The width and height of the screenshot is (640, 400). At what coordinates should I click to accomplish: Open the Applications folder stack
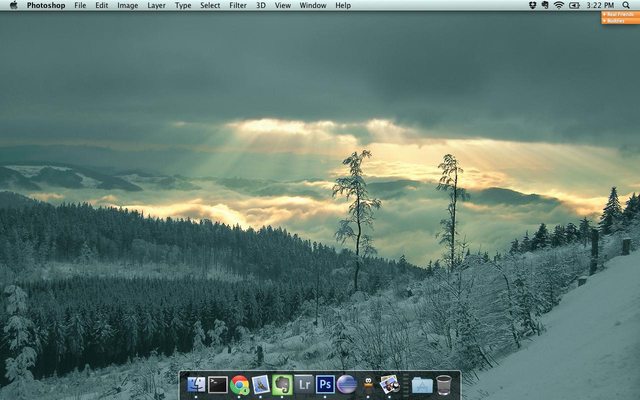click(422, 385)
